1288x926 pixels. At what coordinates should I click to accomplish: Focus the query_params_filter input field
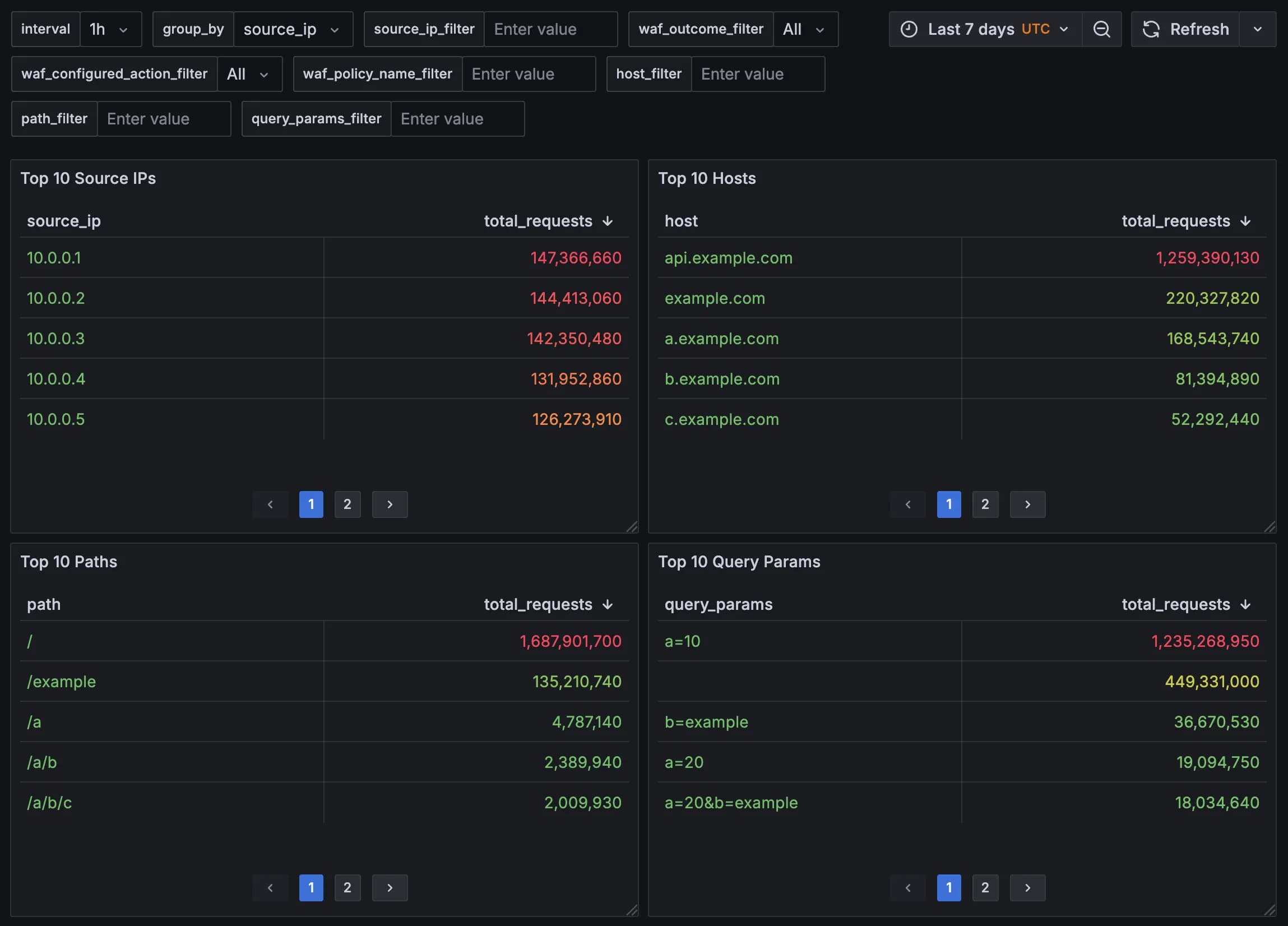[457, 119]
